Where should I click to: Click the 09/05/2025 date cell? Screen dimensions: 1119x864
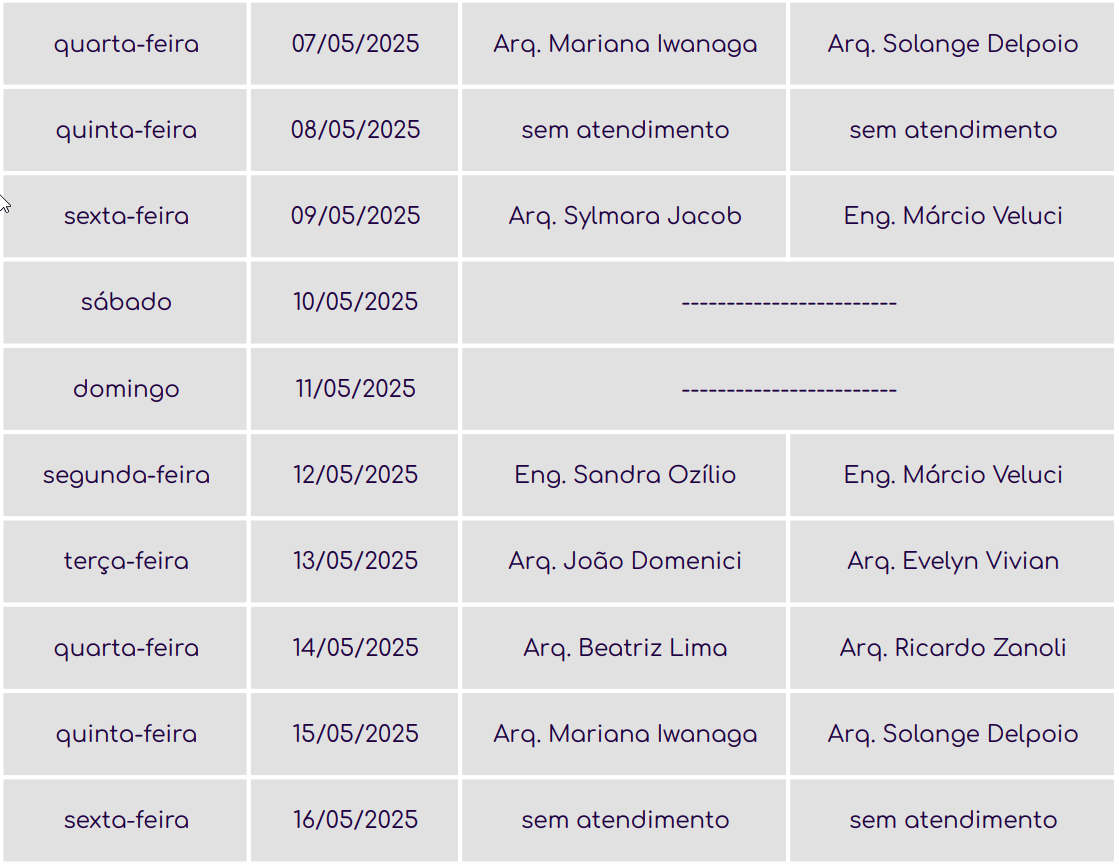point(355,216)
